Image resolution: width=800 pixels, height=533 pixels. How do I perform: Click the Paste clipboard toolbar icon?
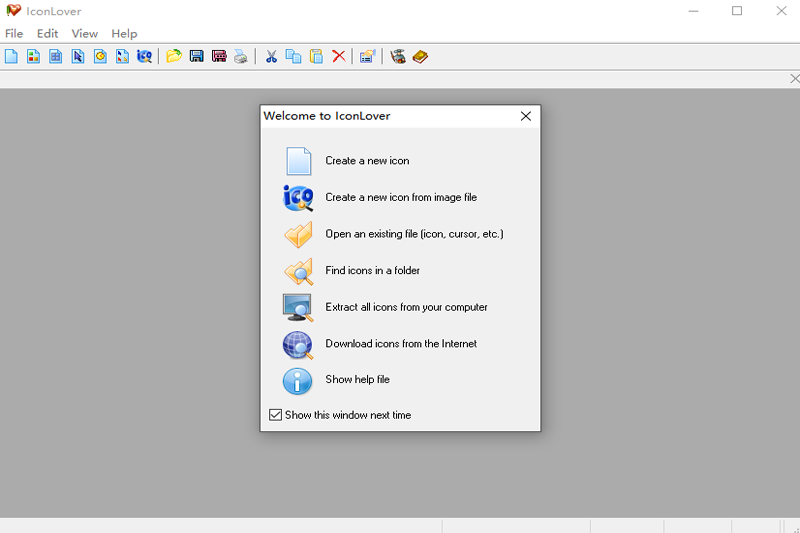[x=316, y=57]
